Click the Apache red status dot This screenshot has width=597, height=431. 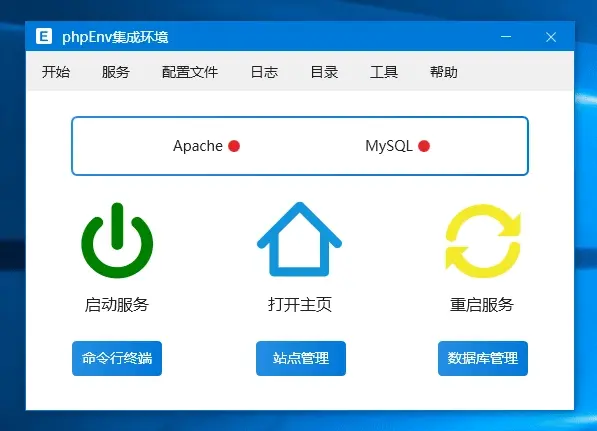click(x=234, y=146)
